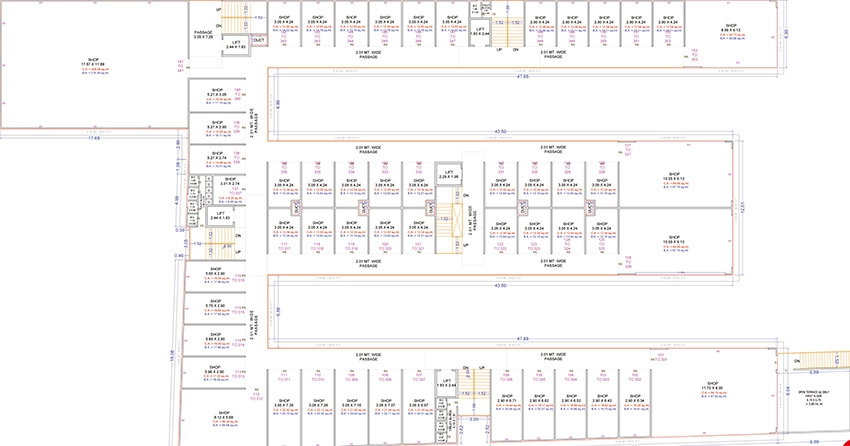Click the 101 TO 301 unit number

click(x=660, y=357)
